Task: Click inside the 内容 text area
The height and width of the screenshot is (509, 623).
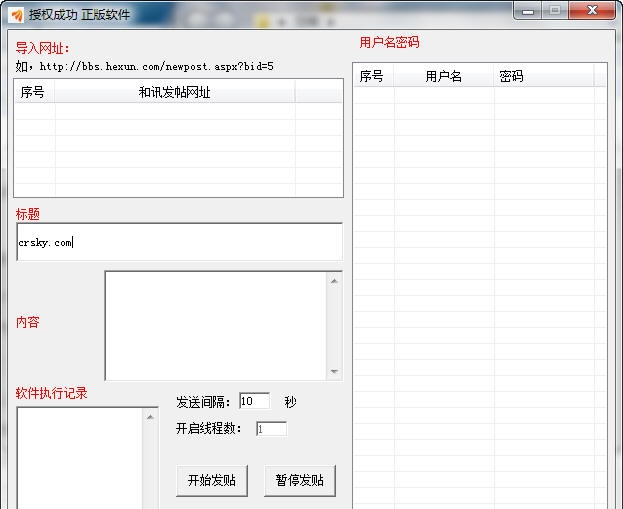Action: pyautogui.click(x=216, y=326)
